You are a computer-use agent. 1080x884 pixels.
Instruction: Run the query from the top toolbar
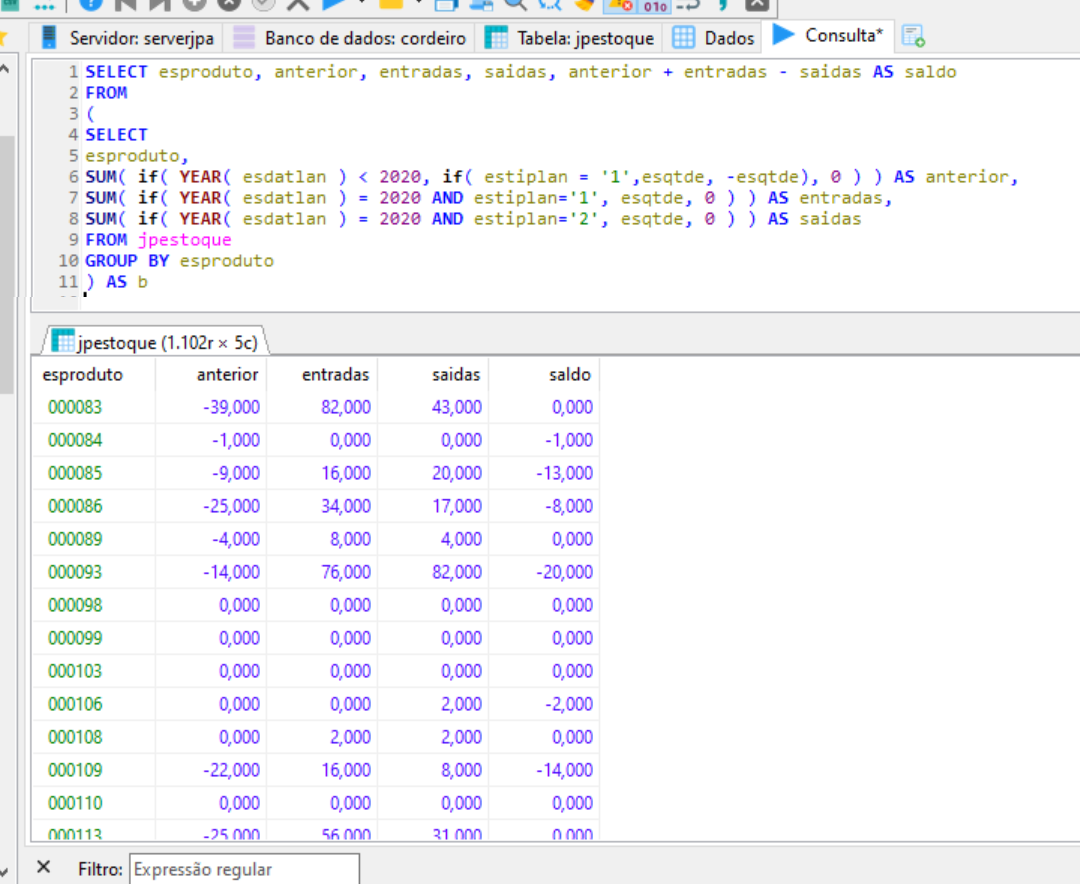tap(333, 5)
